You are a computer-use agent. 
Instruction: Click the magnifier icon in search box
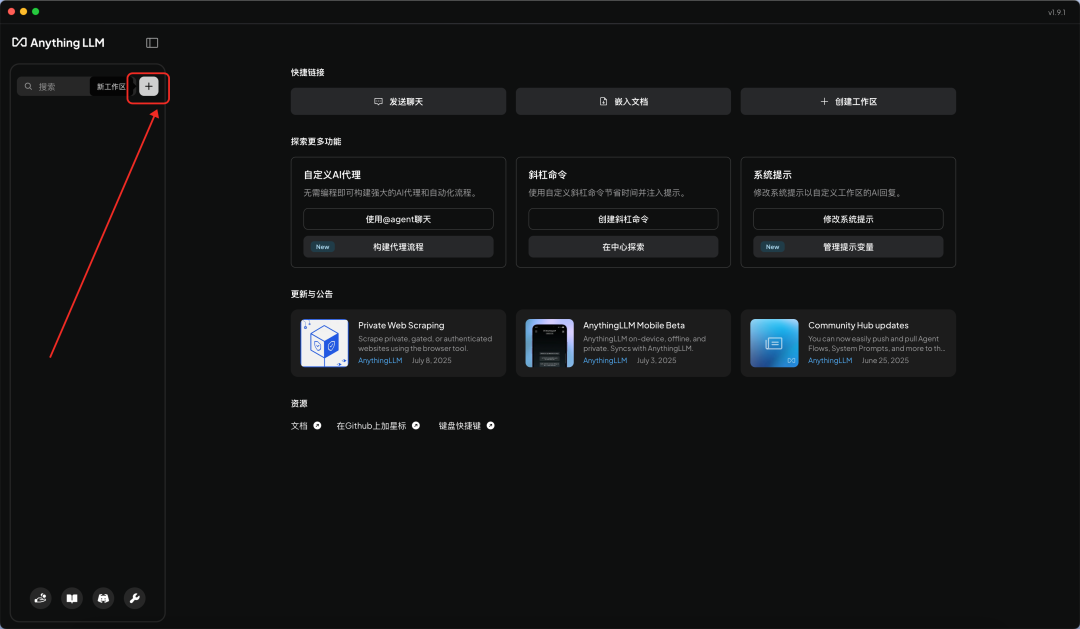28,86
